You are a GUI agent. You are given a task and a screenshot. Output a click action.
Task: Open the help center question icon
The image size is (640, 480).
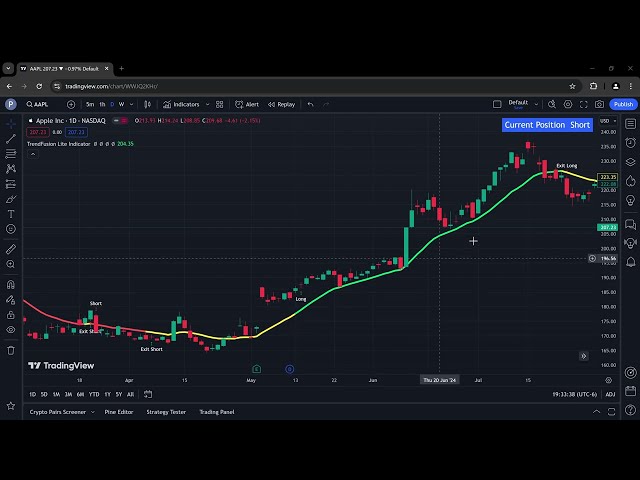click(630, 409)
